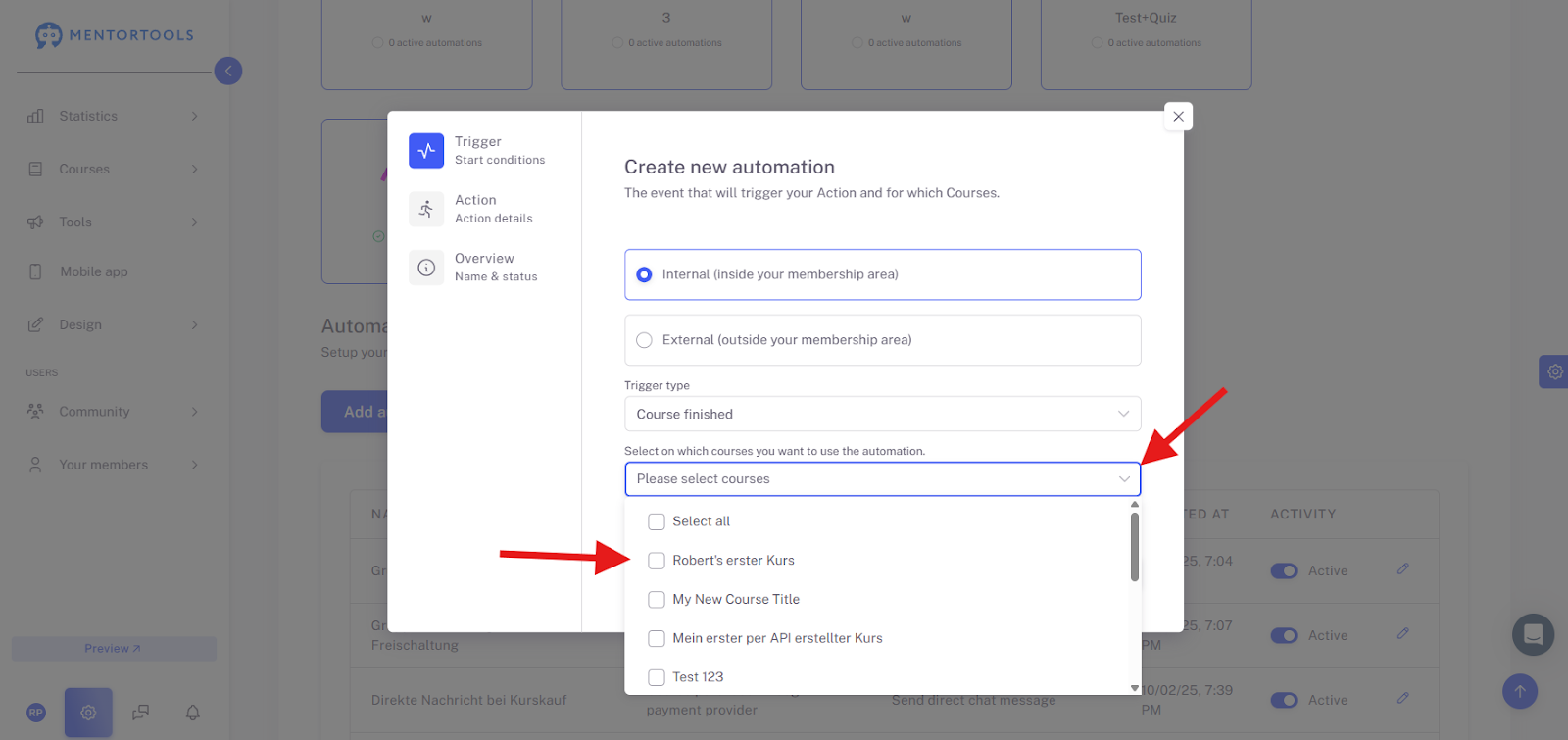
Task: Click the course list scroll up arrow
Action: tap(1135, 504)
